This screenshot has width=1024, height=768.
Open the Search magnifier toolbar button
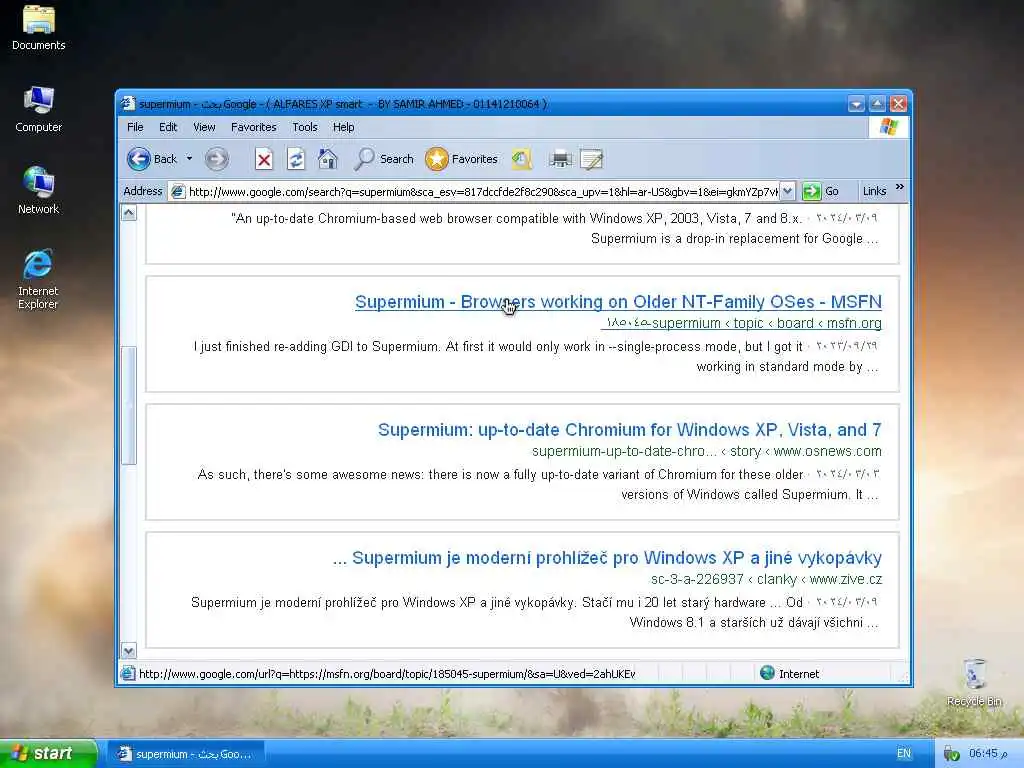pyautogui.click(x=384, y=159)
